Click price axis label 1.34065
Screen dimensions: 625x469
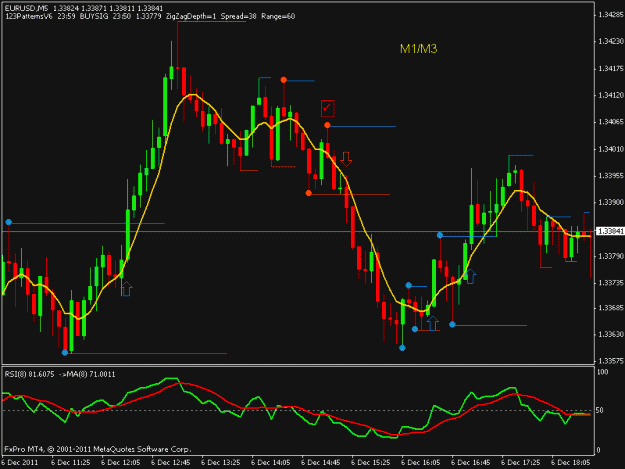(x=611, y=122)
